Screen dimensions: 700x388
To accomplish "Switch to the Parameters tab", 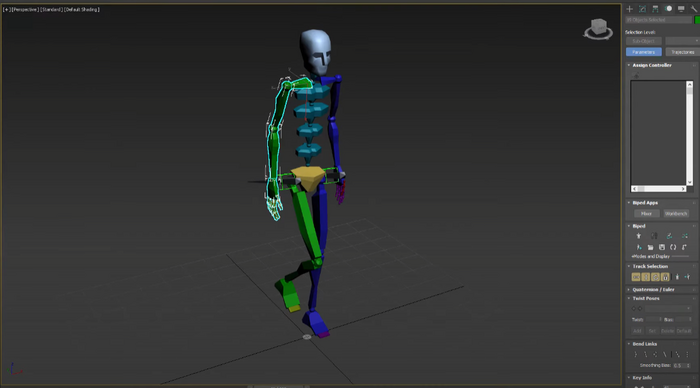I will pos(643,52).
